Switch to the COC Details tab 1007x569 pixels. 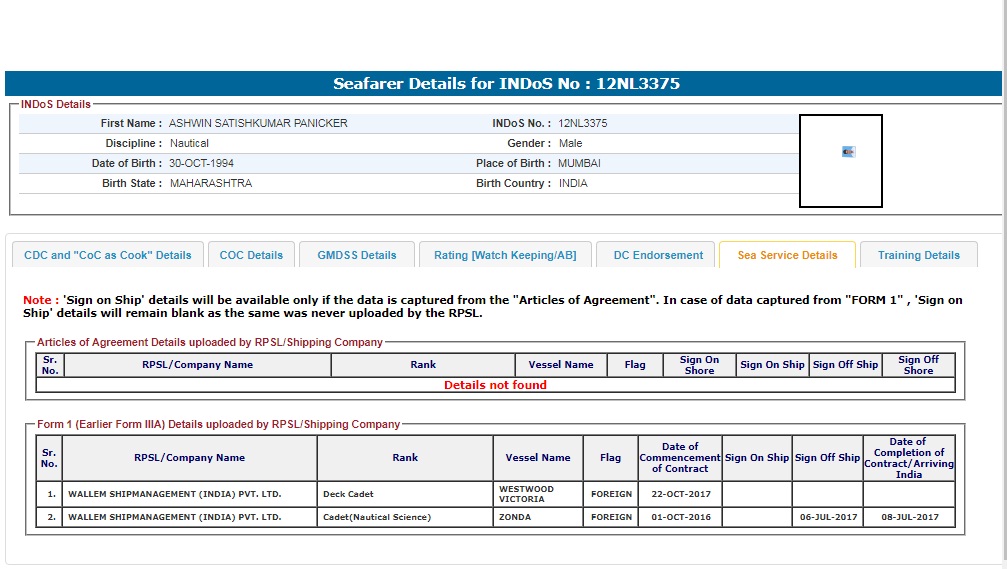click(251, 255)
